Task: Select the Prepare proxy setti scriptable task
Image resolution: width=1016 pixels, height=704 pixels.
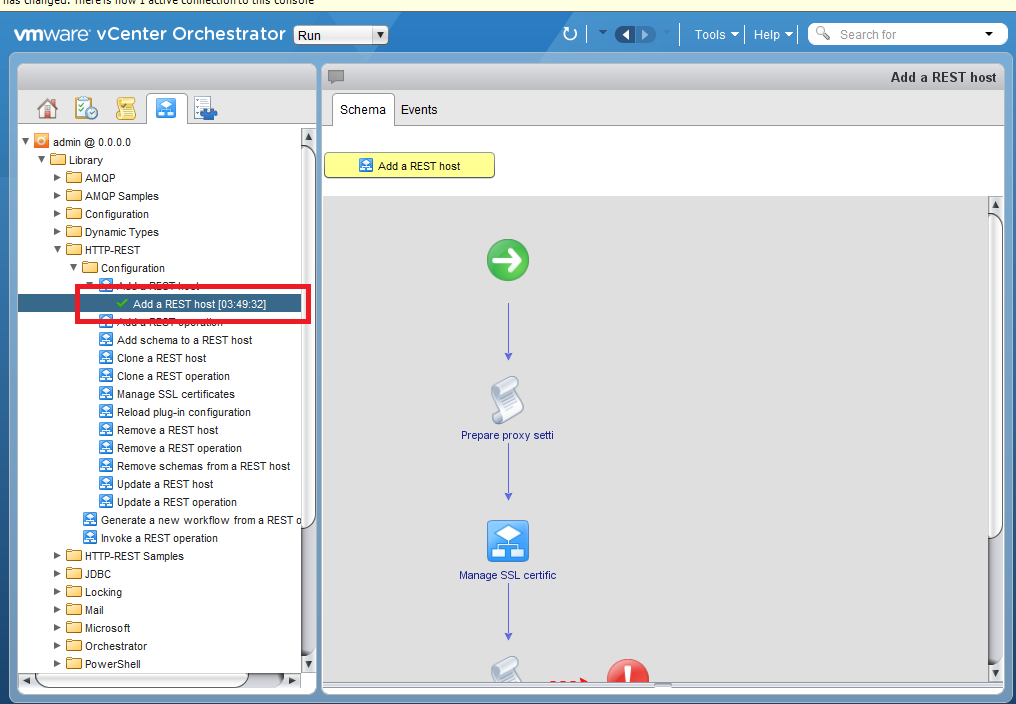Action: tap(507, 400)
